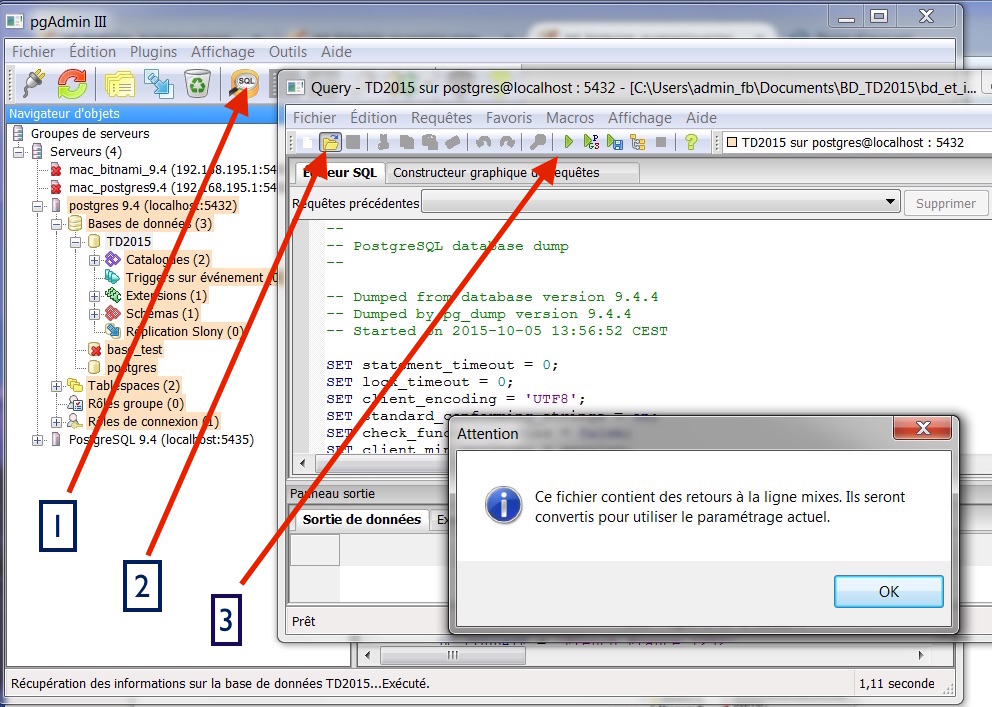Image resolution: width=992 pixels, height=707 pixels.
Task: Click the Supprimer button
Action: coord(945,203)
